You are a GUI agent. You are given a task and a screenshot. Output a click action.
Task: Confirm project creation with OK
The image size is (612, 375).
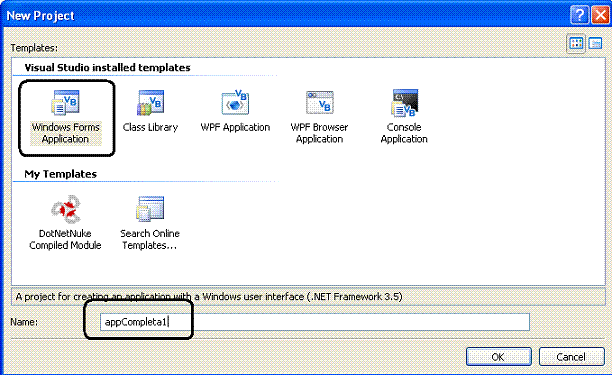tap(498, 357)
